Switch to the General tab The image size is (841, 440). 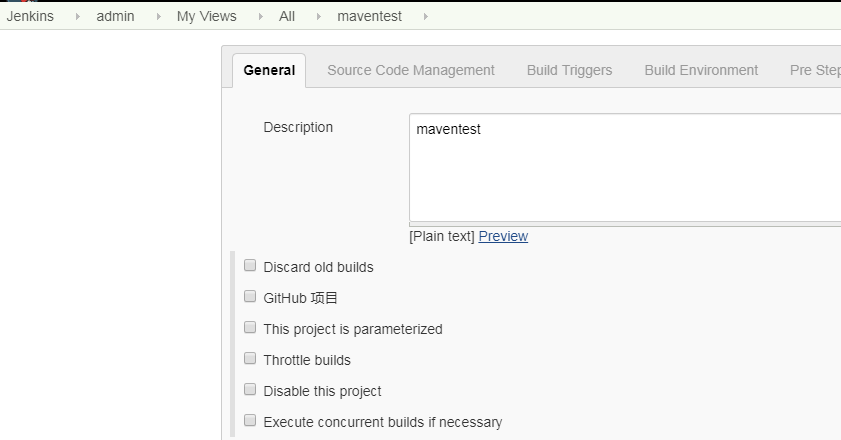[269, 70]
